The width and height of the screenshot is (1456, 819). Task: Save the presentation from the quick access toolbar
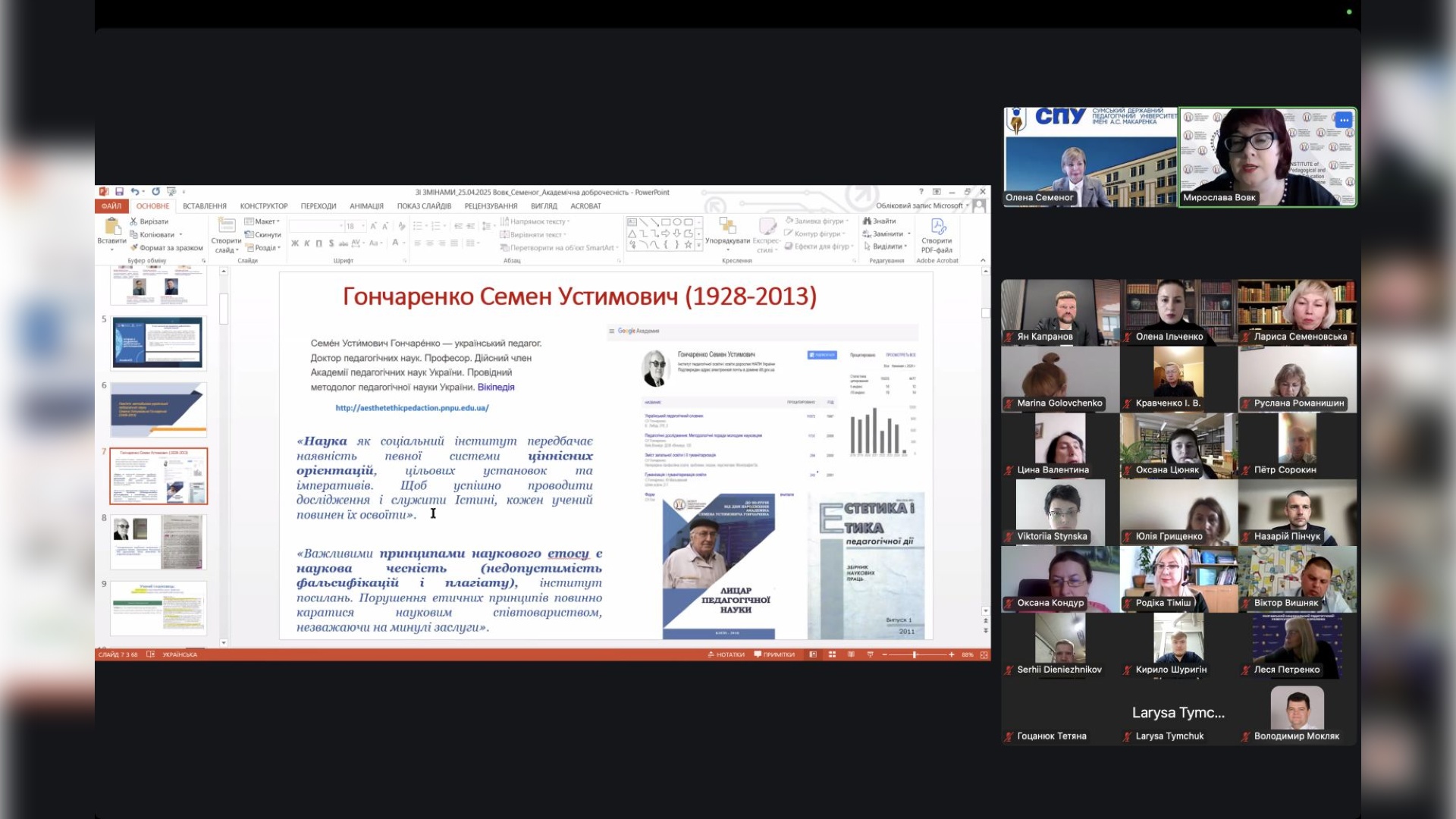[119, 192]
